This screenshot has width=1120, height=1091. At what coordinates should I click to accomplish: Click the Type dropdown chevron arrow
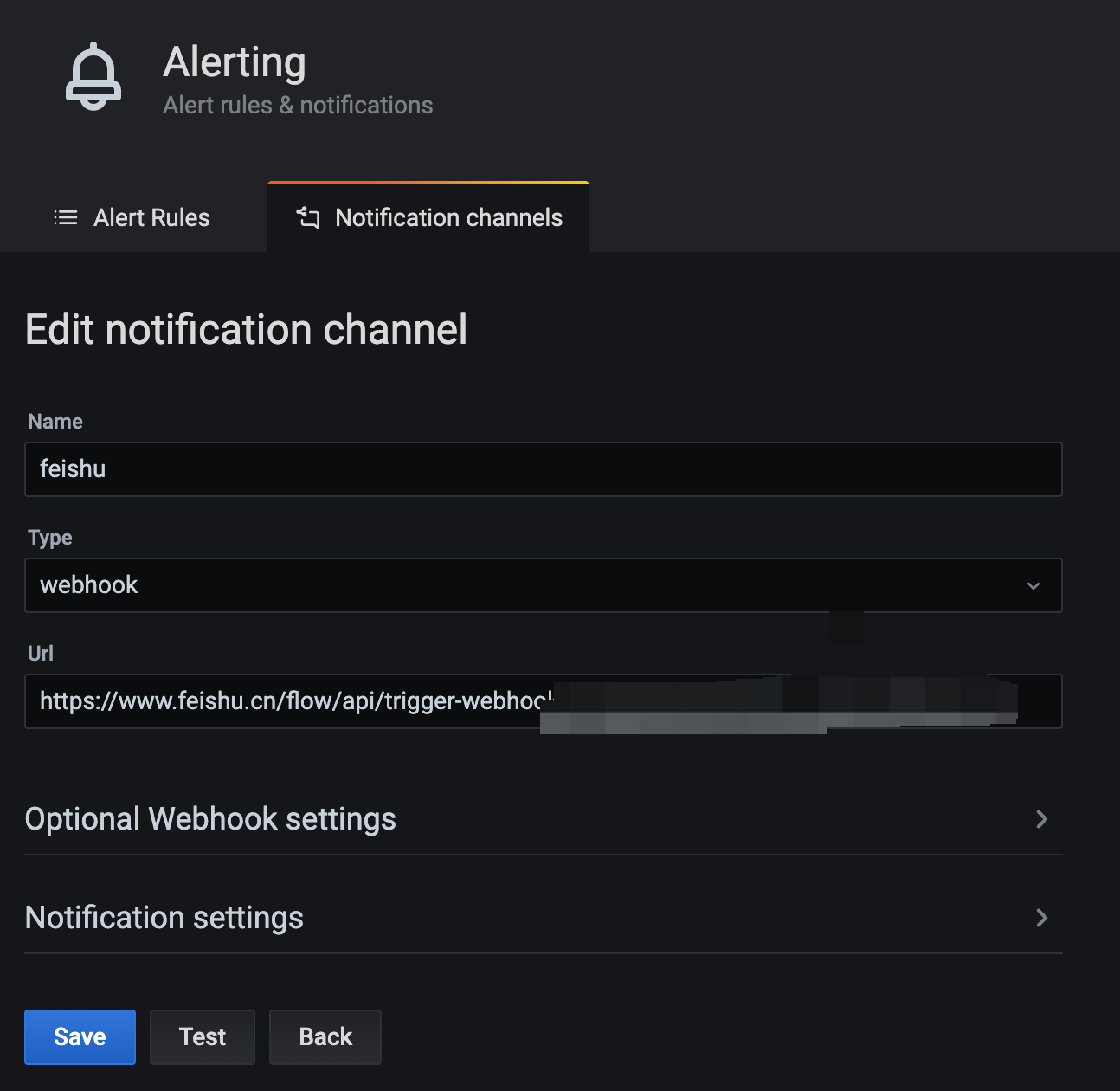[1033, 586]
